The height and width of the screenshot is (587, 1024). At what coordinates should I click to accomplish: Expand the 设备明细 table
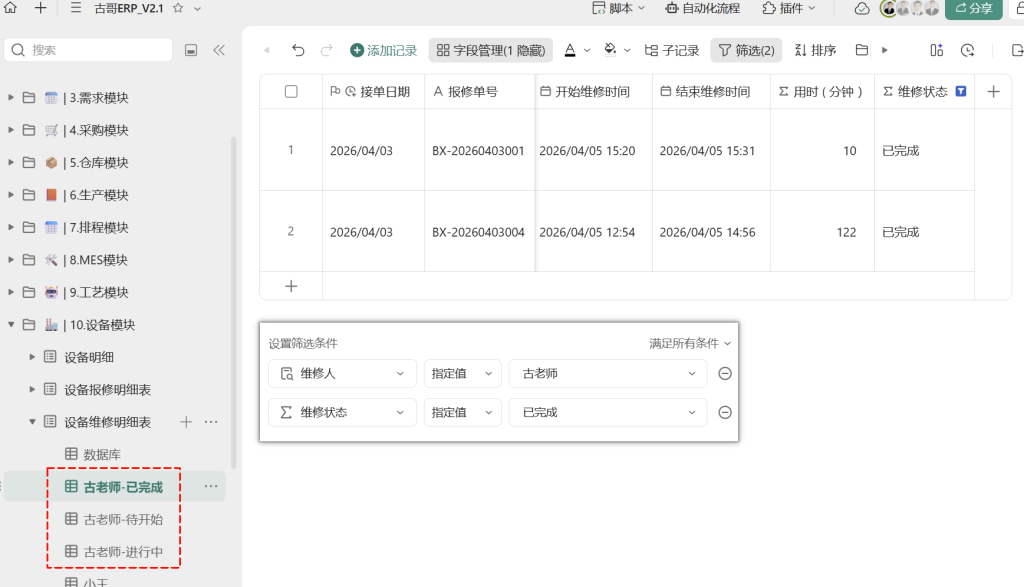point(32,357)
